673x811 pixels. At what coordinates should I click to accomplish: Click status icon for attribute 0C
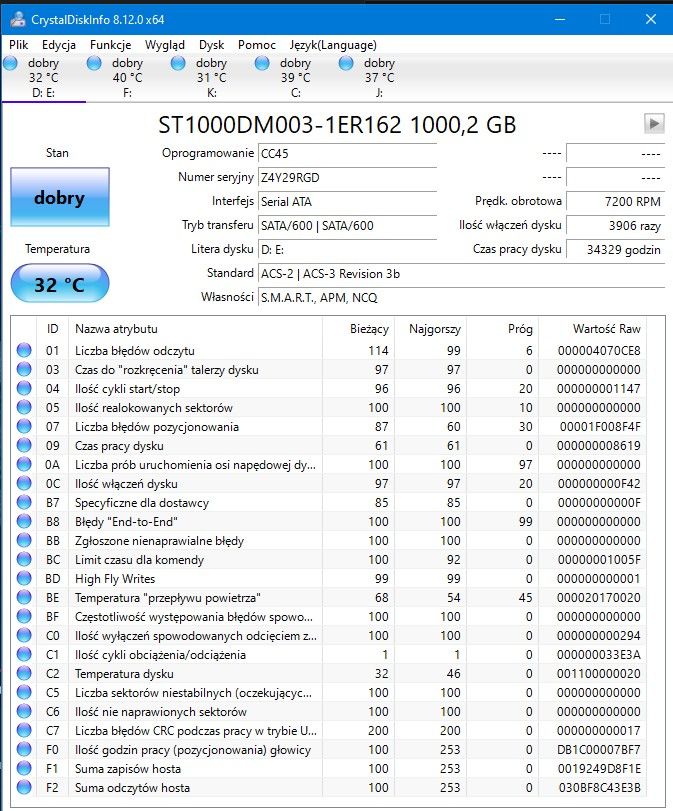point(24,483)
